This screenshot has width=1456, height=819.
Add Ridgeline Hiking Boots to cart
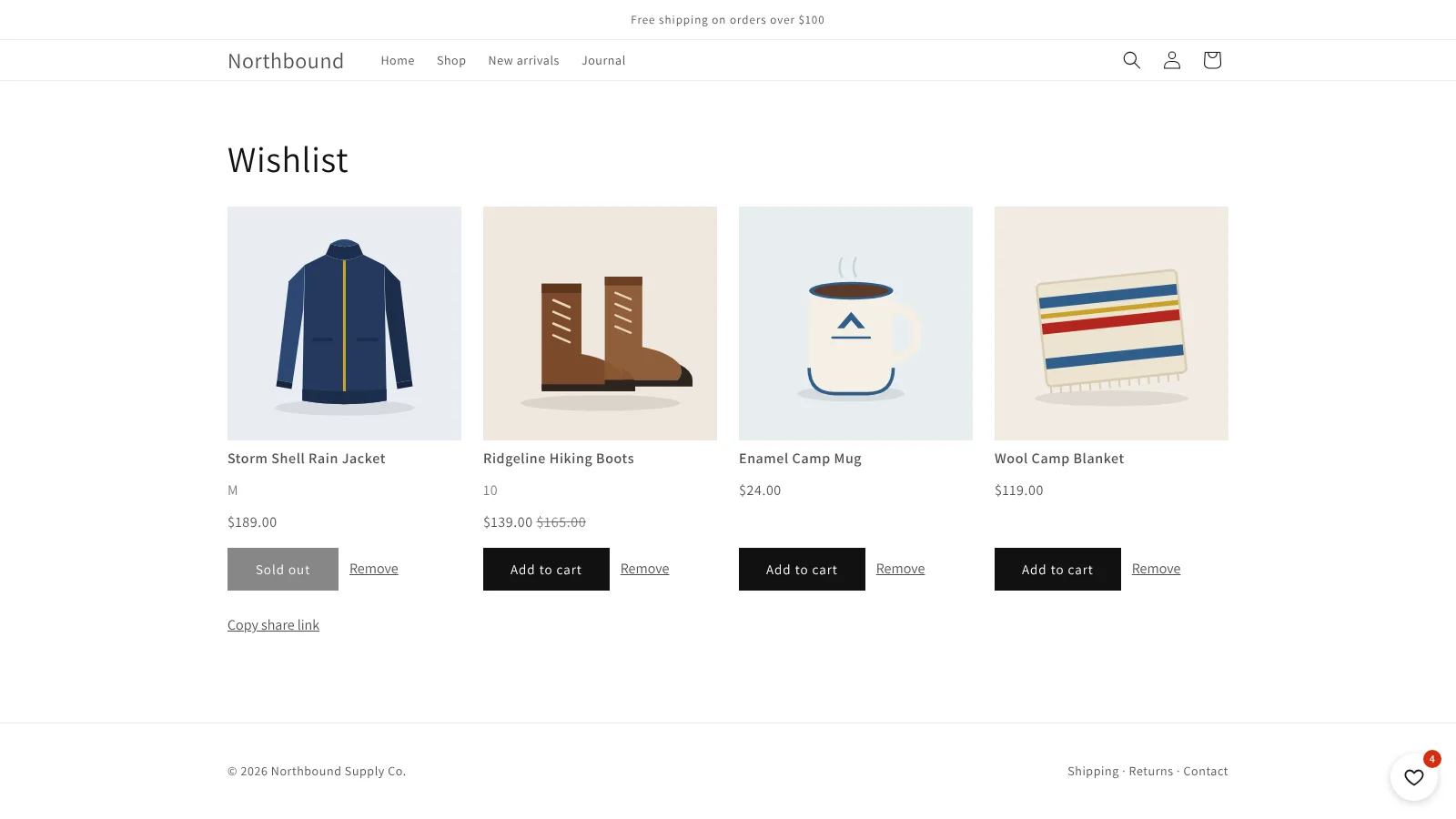pos(546,570)
